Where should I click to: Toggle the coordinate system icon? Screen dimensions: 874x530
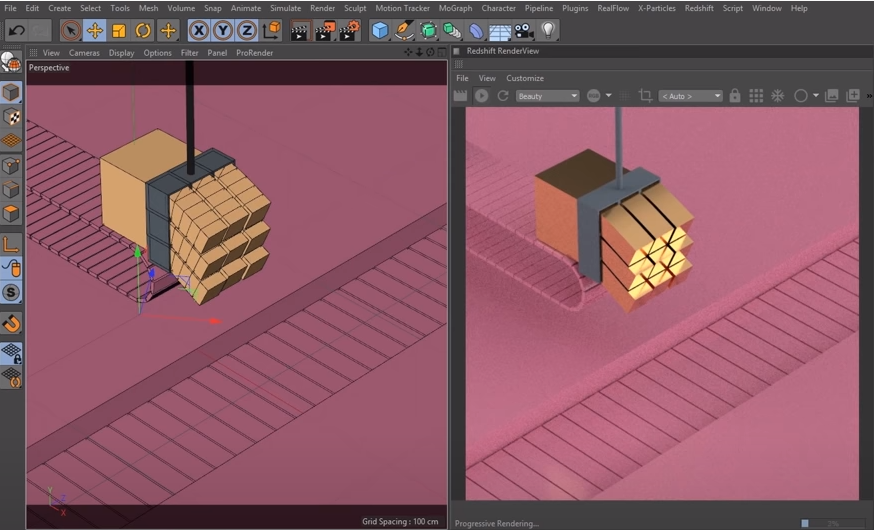click(271, 31)
